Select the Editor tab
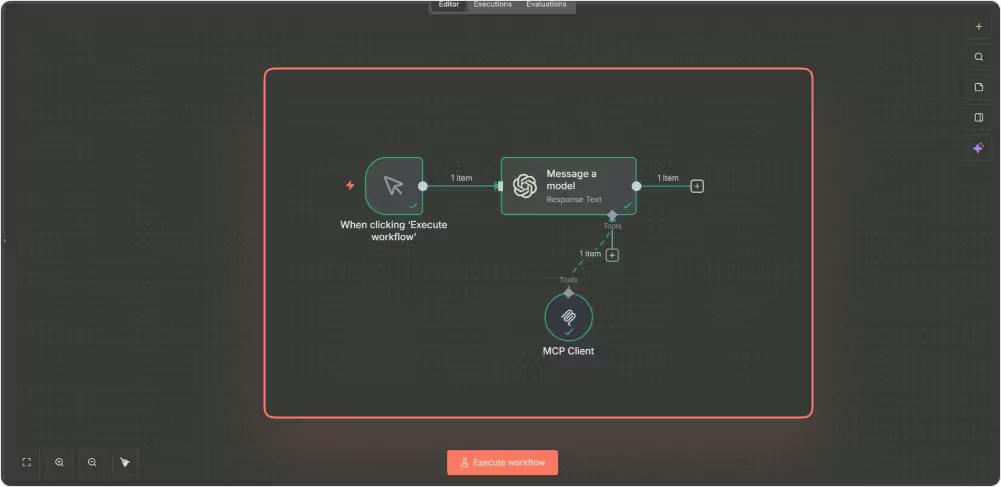 point(449,5)
